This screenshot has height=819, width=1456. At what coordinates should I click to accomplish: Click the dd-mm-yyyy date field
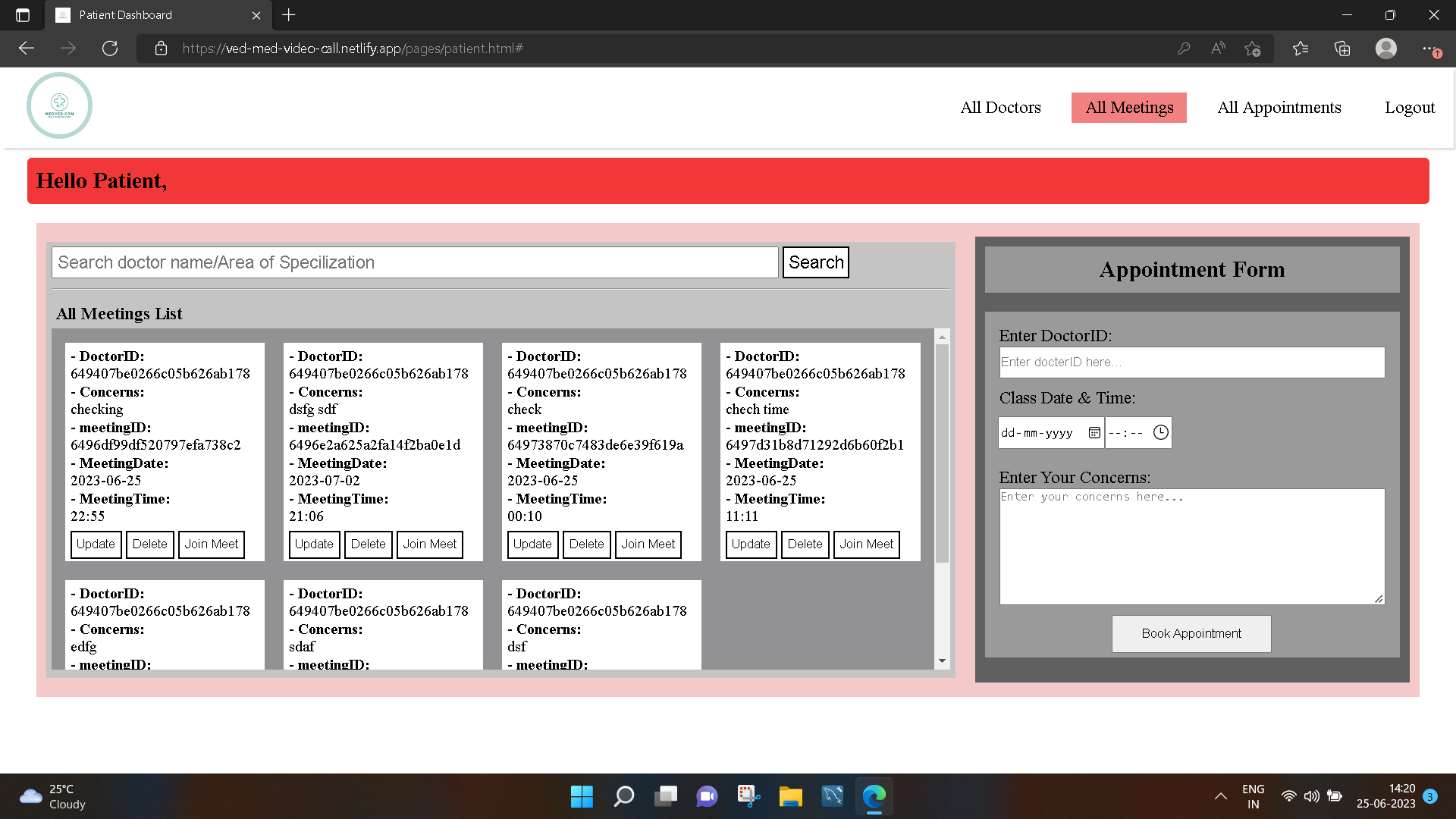1051,432
